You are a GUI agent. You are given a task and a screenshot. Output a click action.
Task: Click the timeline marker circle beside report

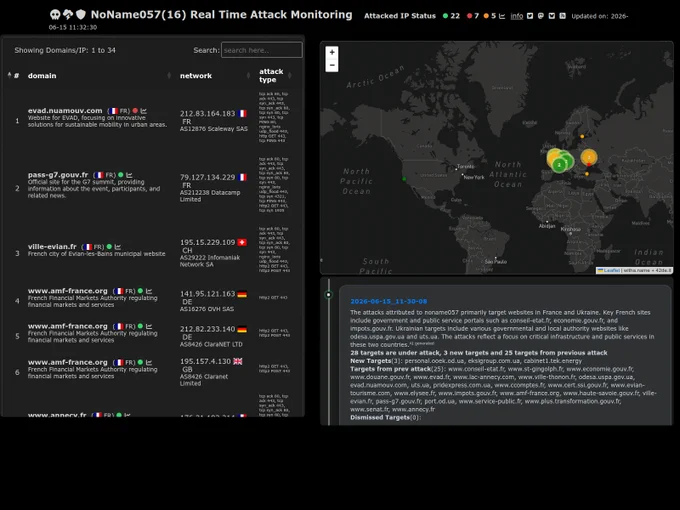(x=329, y=295)
